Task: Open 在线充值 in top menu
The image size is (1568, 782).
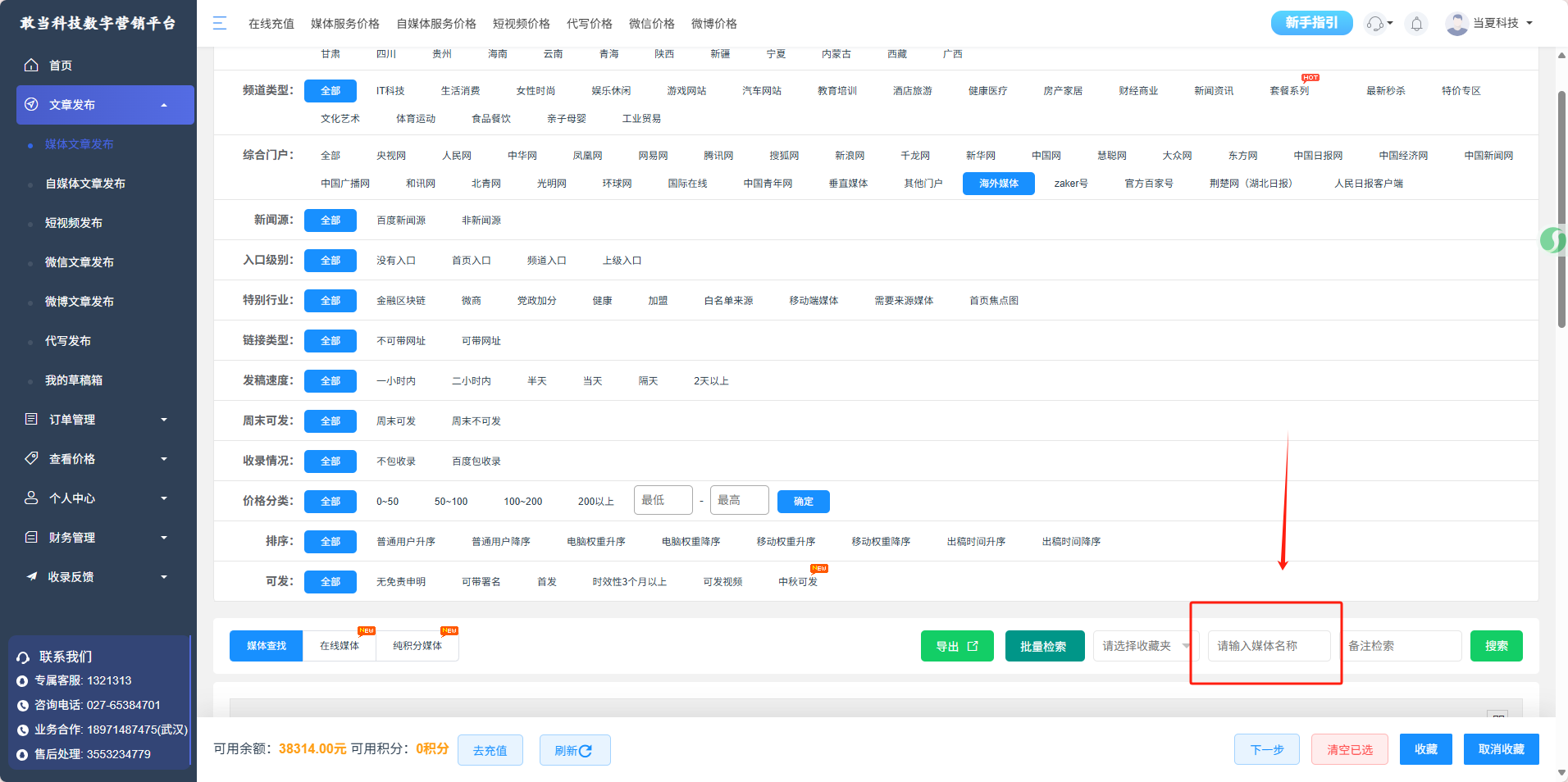Action: 271,24
